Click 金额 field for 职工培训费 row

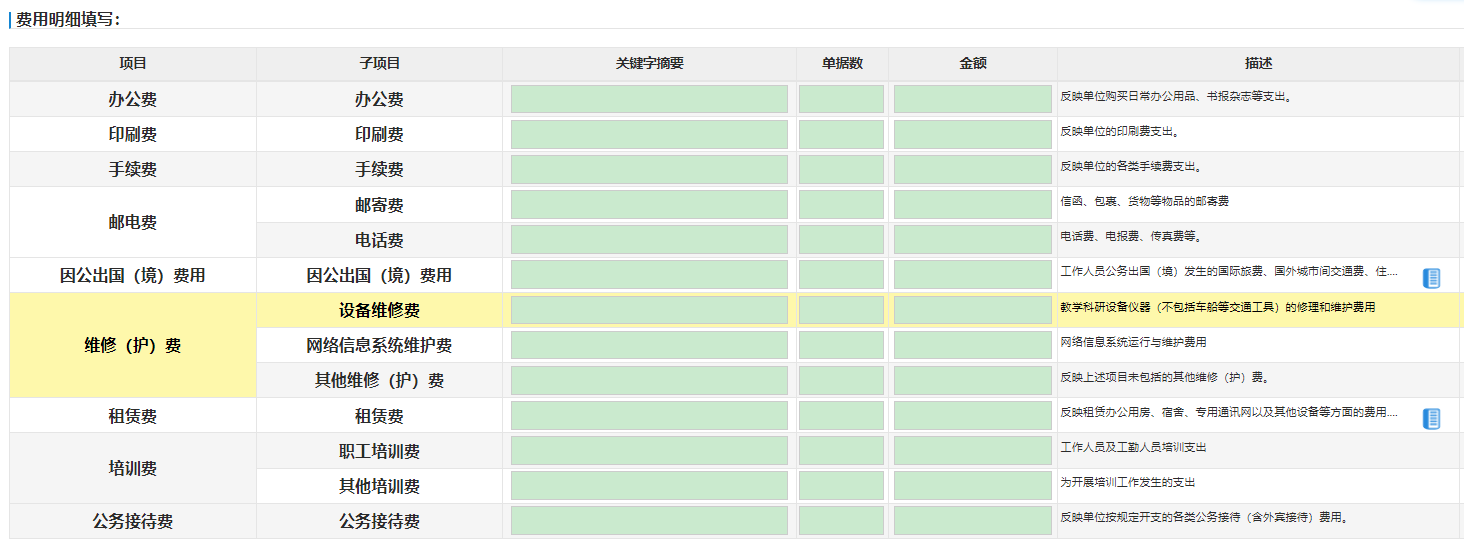tap(972, 451)
